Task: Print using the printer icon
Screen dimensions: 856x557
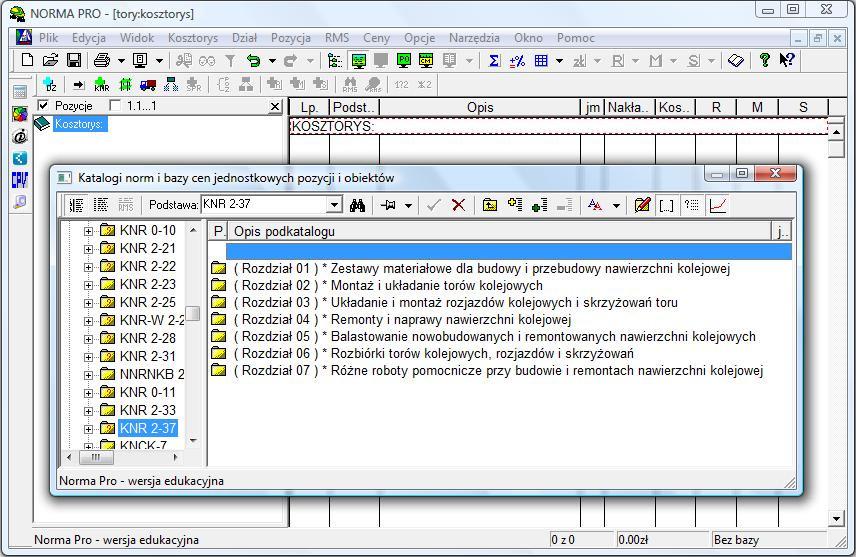Action: pos(102,60)
